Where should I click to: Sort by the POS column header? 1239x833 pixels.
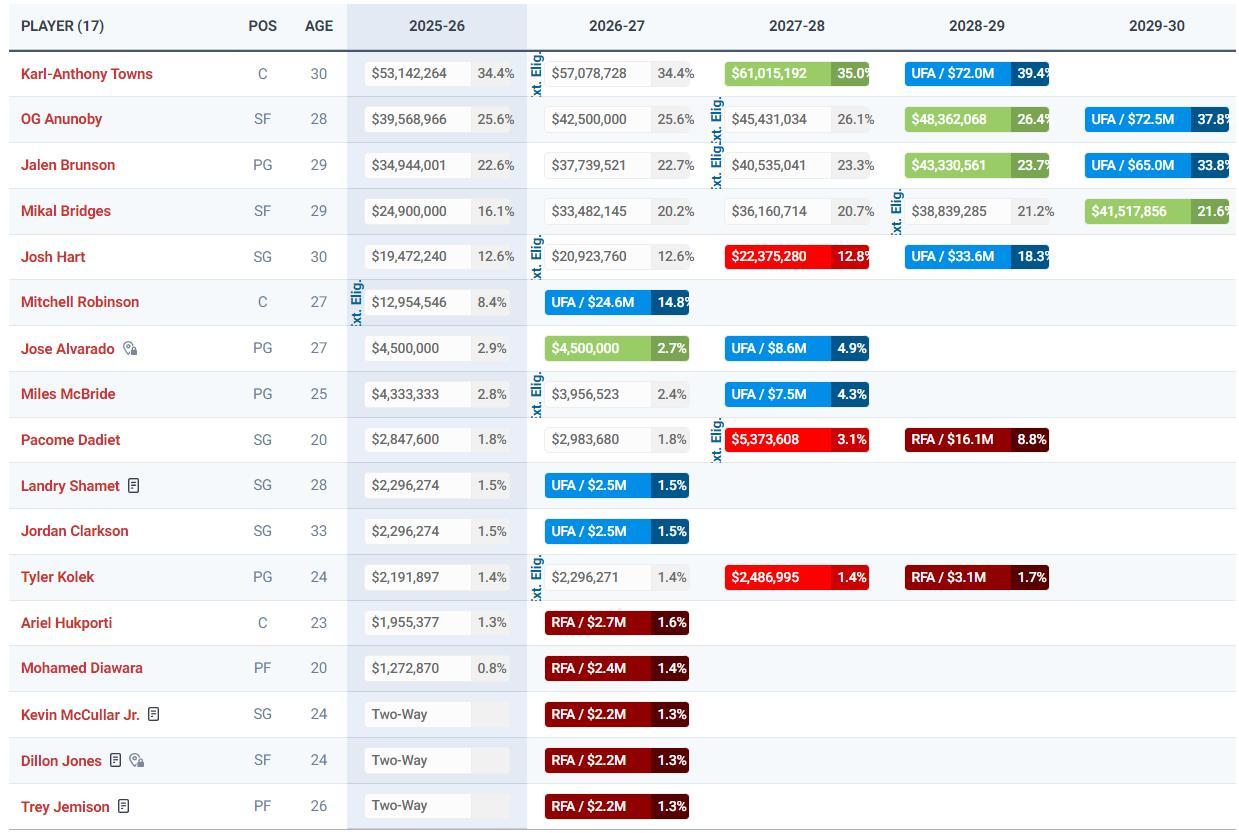(x=262, y=26)
